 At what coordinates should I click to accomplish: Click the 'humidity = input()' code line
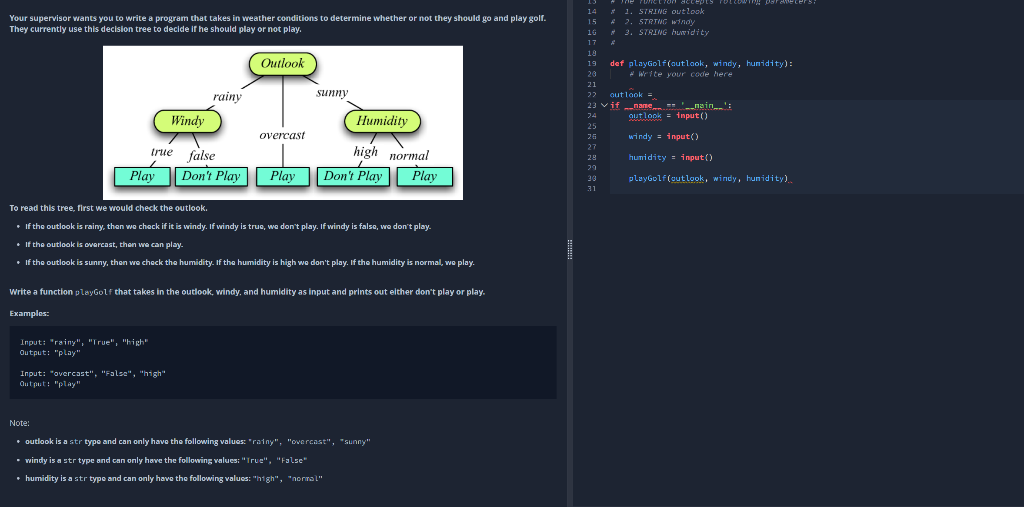pyautogui.click(x=671, y=157)
